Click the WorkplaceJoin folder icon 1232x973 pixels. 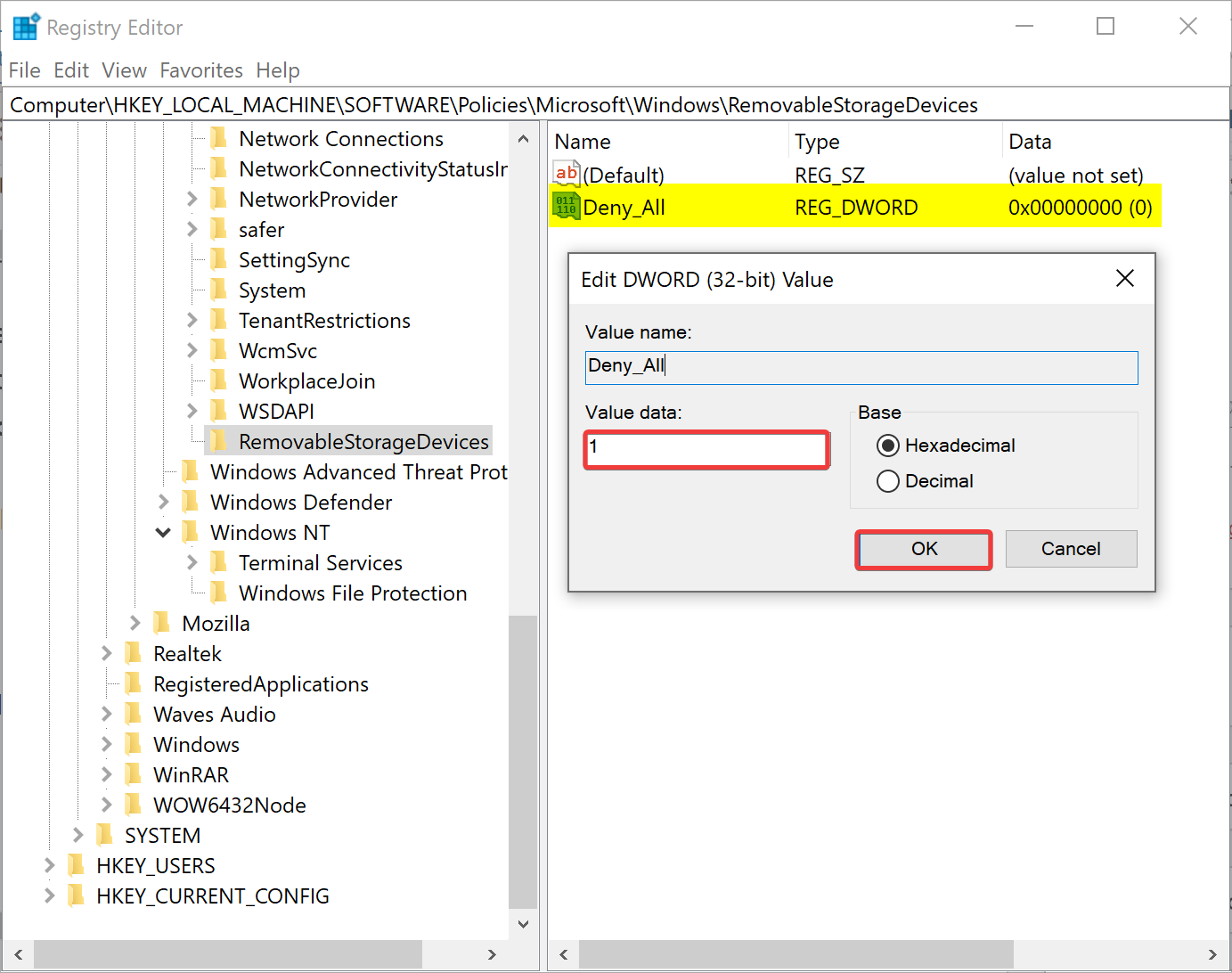pyautogui.click(x=218, y=380)
